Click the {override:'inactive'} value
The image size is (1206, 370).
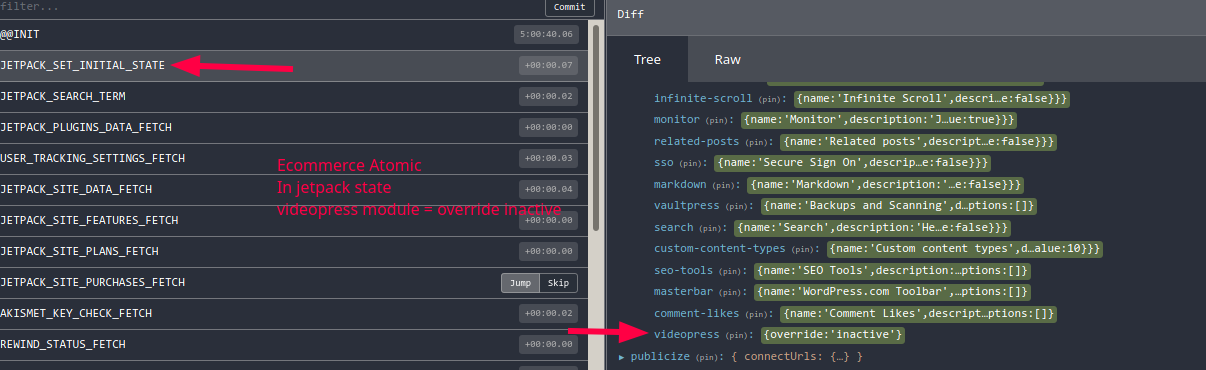(x=832, y=335)
